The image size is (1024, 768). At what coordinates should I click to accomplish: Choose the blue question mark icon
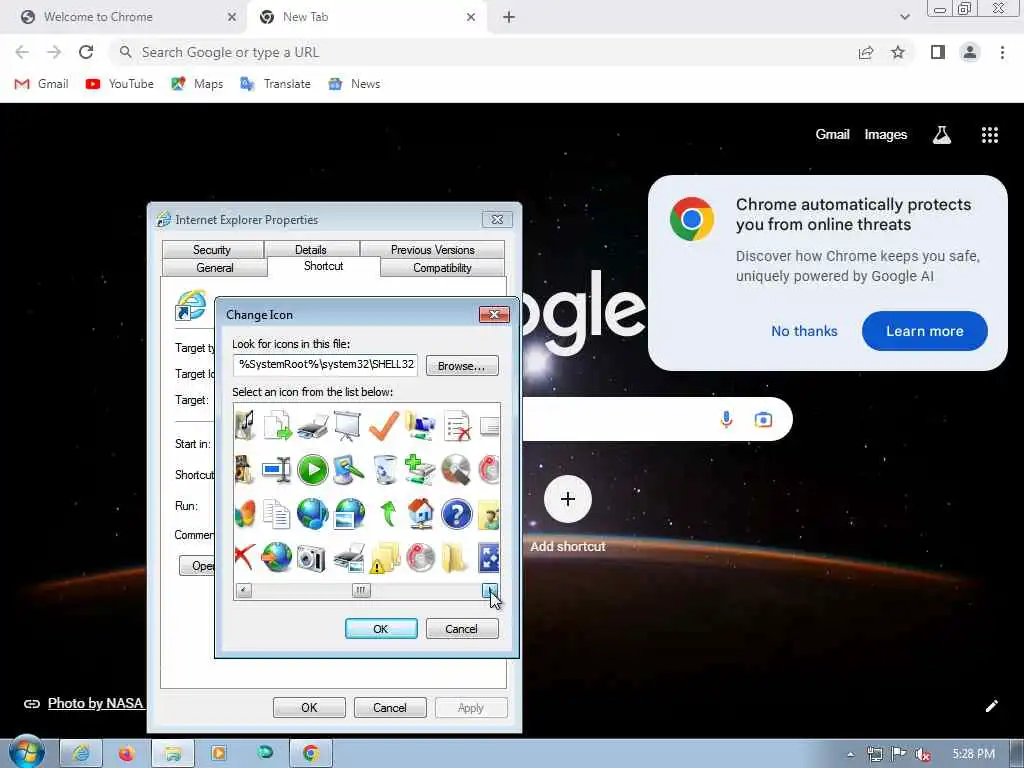pos(456,514)
